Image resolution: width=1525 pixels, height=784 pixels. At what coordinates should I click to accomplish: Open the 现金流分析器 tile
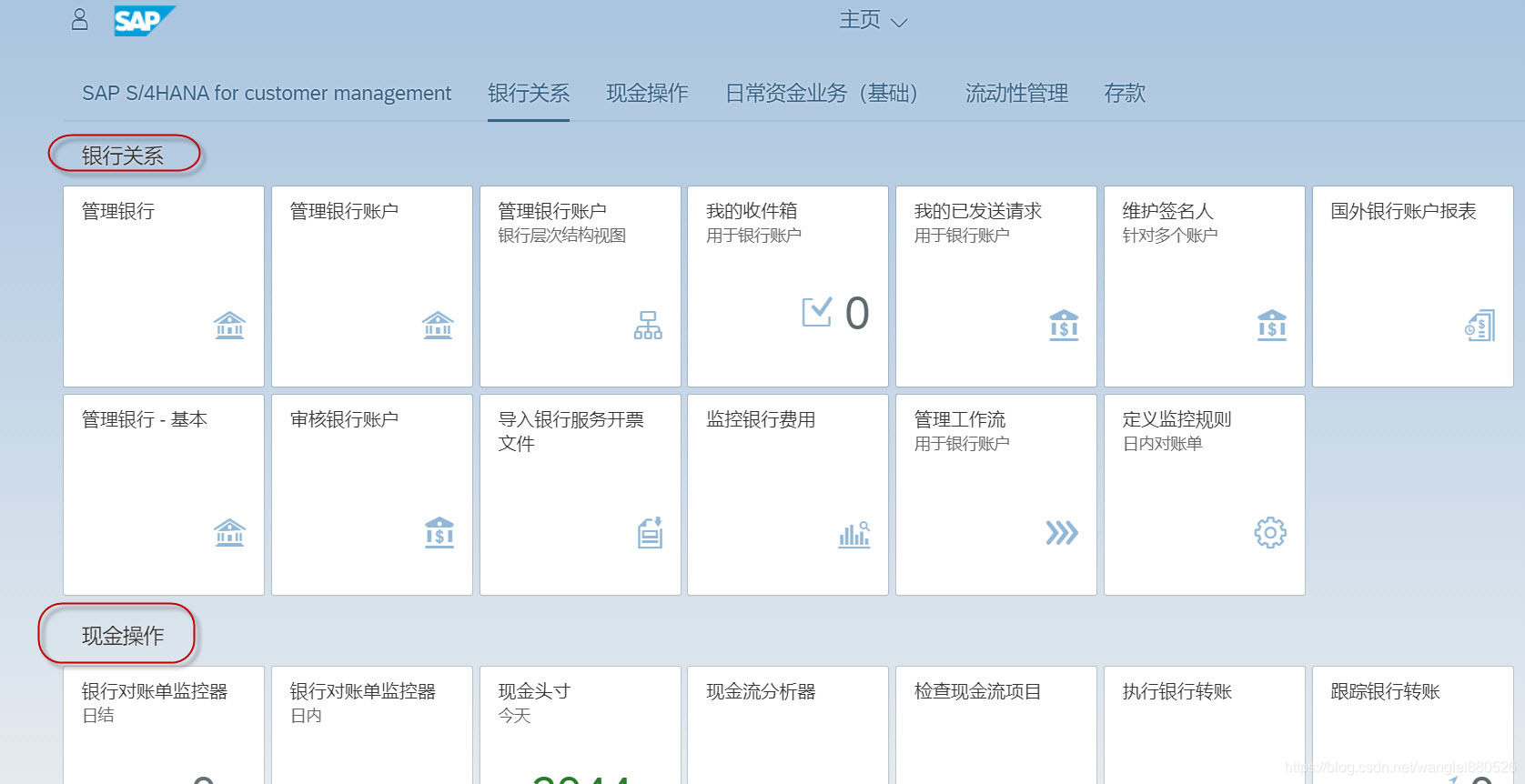coord(788,725)
